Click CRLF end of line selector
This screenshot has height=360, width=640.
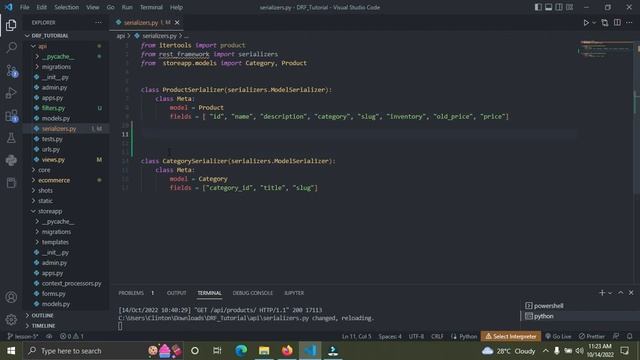coord(437,336)
